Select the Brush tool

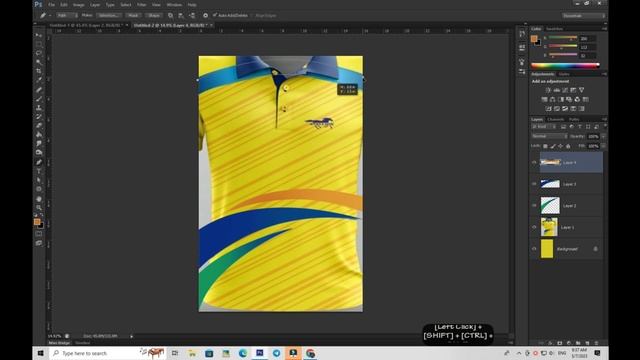pyautogui.click(x=39, y=99)
